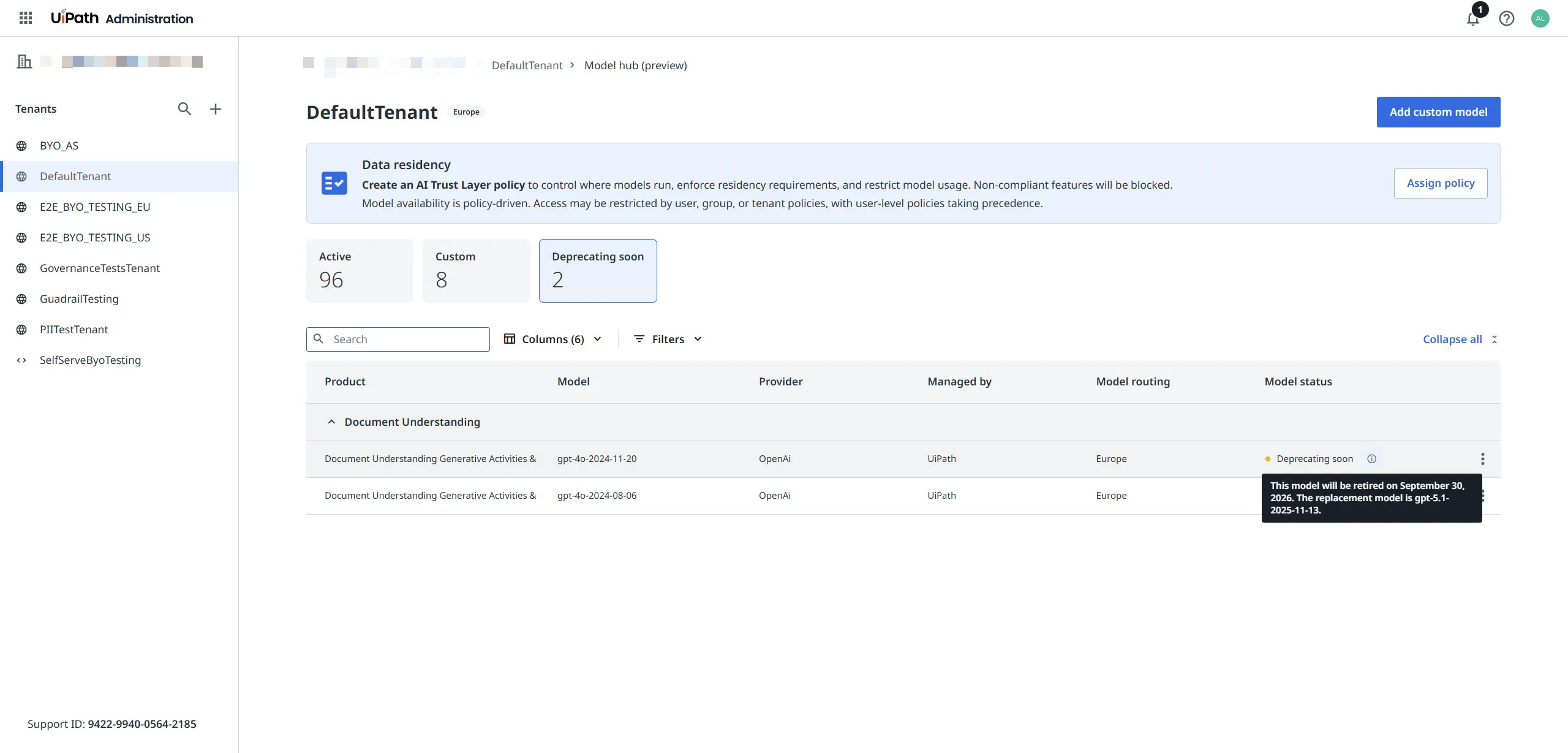Select the DefaultTenant tenant in sidebar
The width and height of the screenshot is (1568, 753).
[x=119, y=176]
